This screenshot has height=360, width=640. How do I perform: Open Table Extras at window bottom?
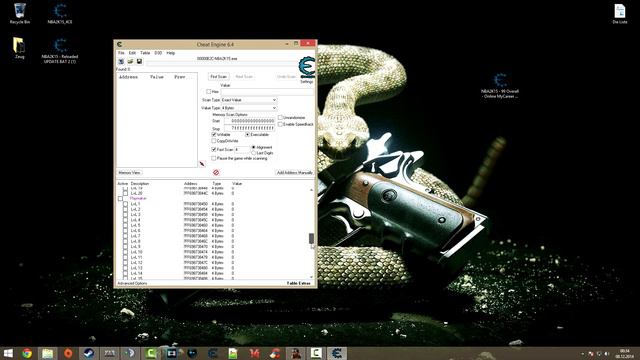(x=298, y=283)
